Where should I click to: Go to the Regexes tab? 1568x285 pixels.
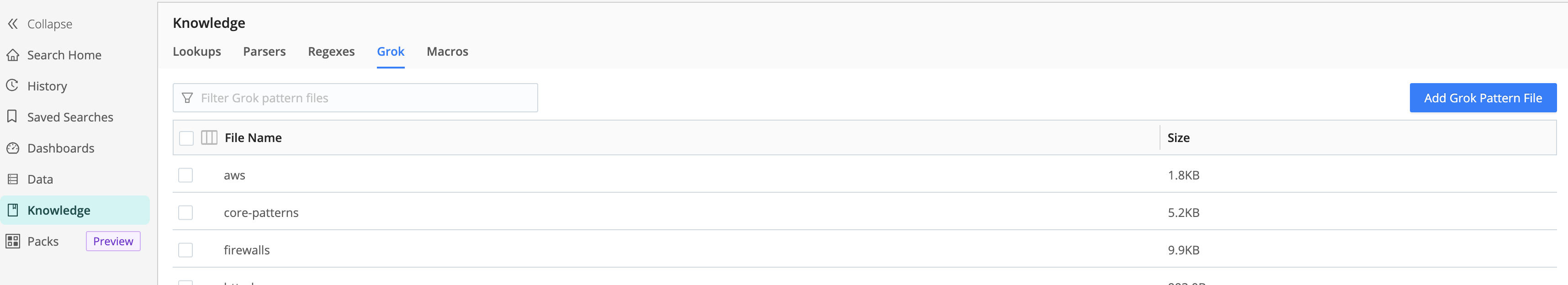pos(331,52)
